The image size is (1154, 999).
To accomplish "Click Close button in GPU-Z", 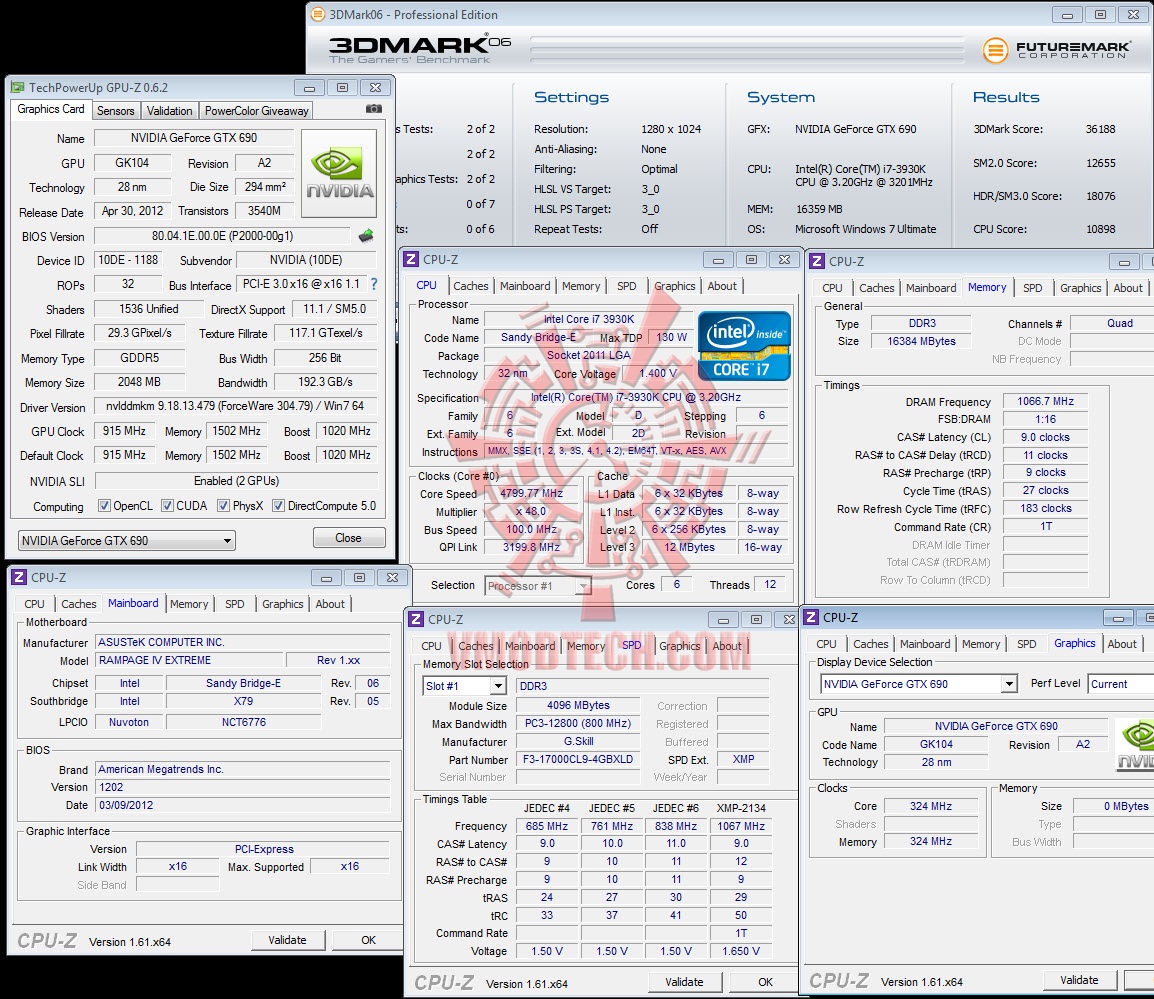I will 349,537.
